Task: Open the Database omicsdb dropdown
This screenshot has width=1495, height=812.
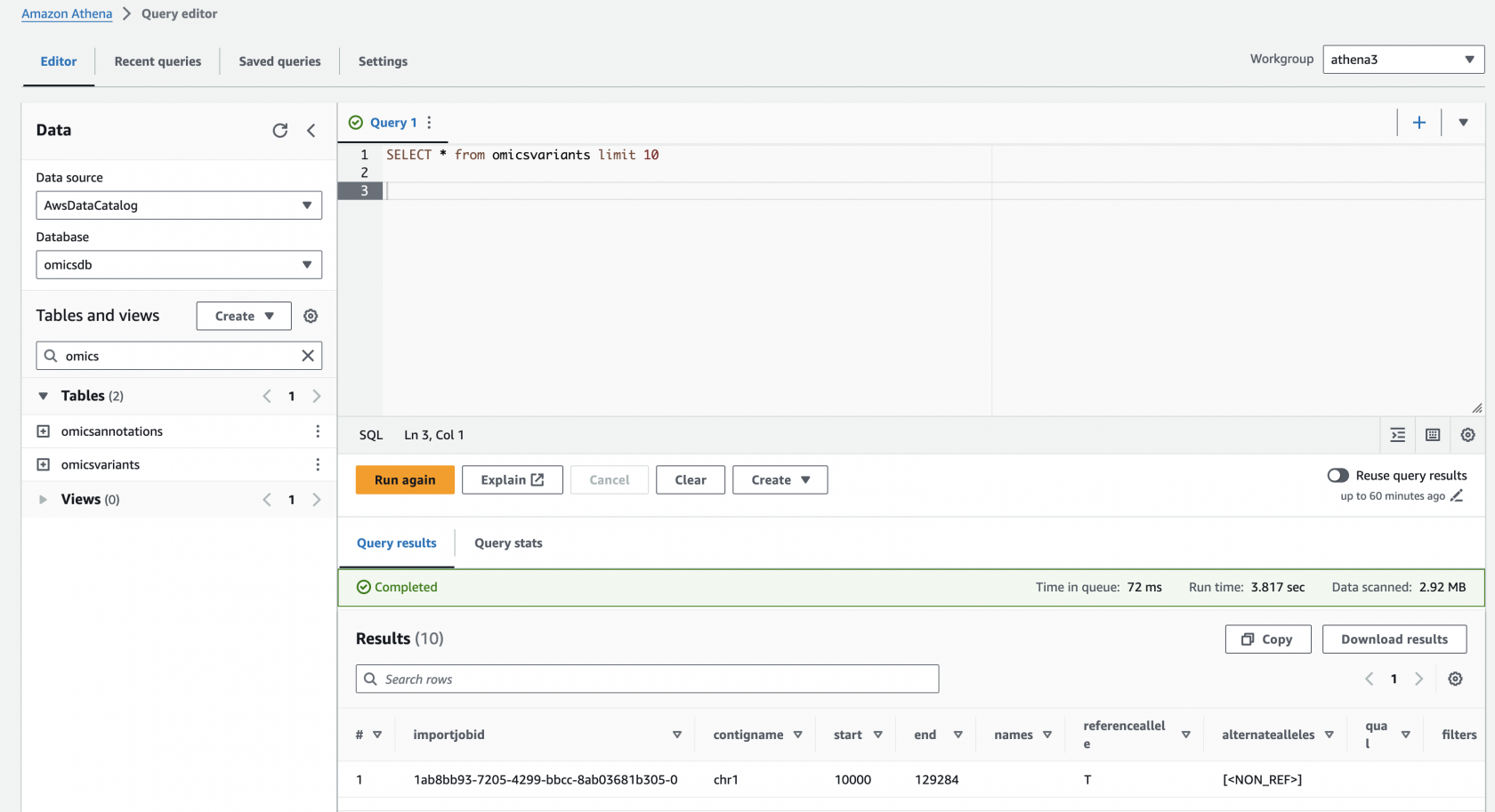Action: point(179,265)
